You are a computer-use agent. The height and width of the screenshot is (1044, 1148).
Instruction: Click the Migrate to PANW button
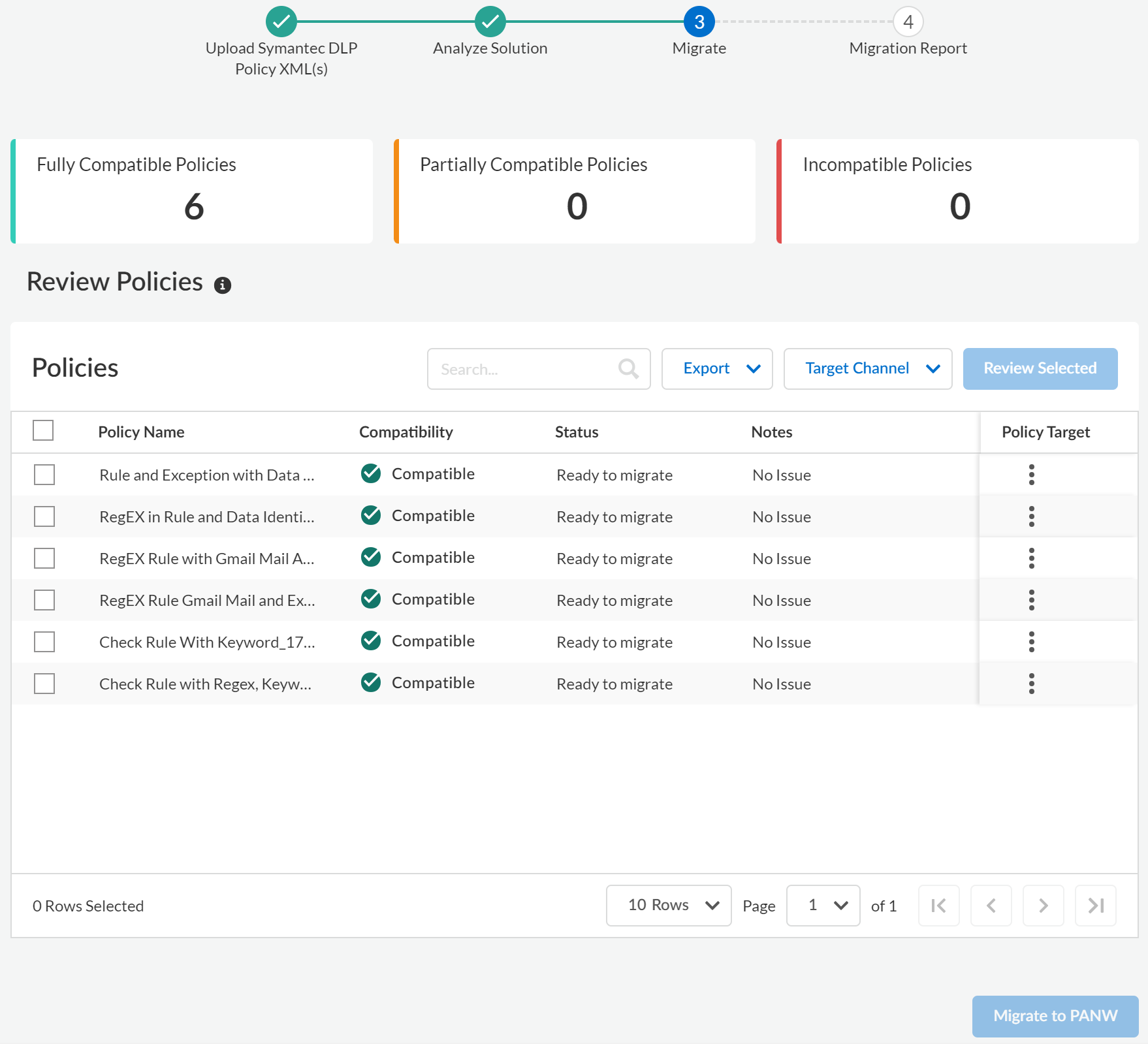[1055, 1016]
